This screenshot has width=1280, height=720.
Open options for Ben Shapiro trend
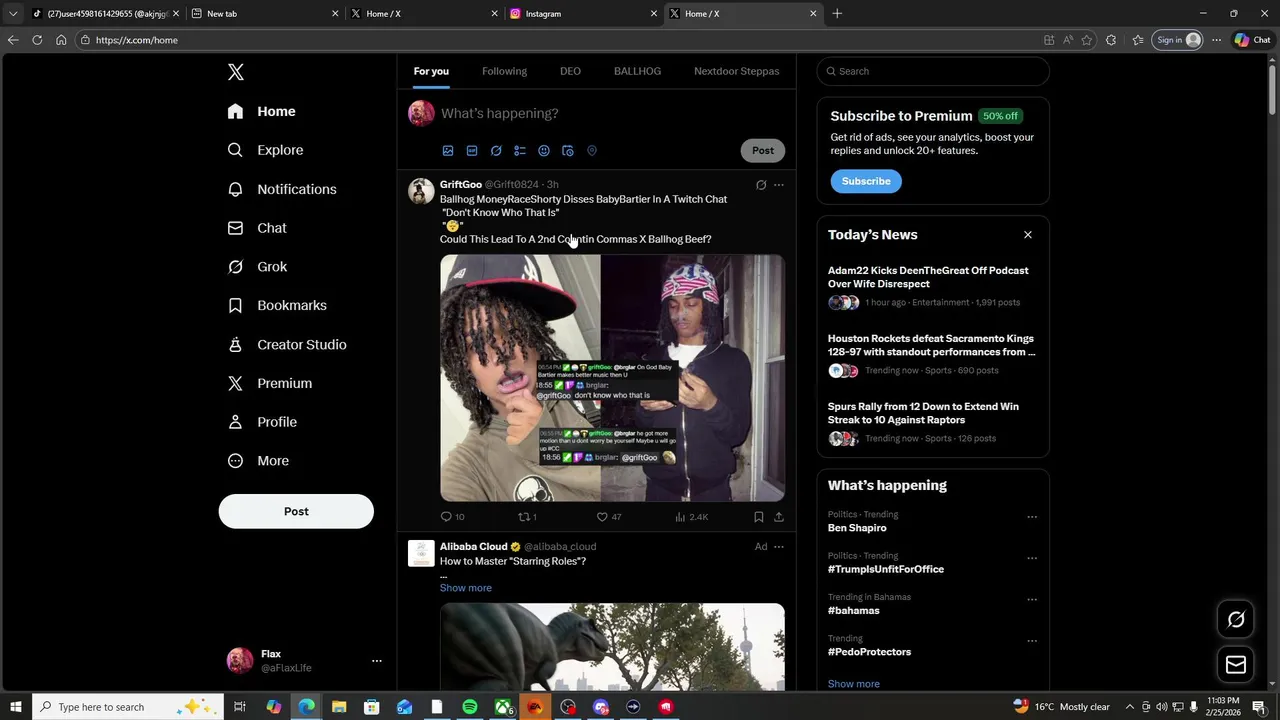pos(1032,517)
